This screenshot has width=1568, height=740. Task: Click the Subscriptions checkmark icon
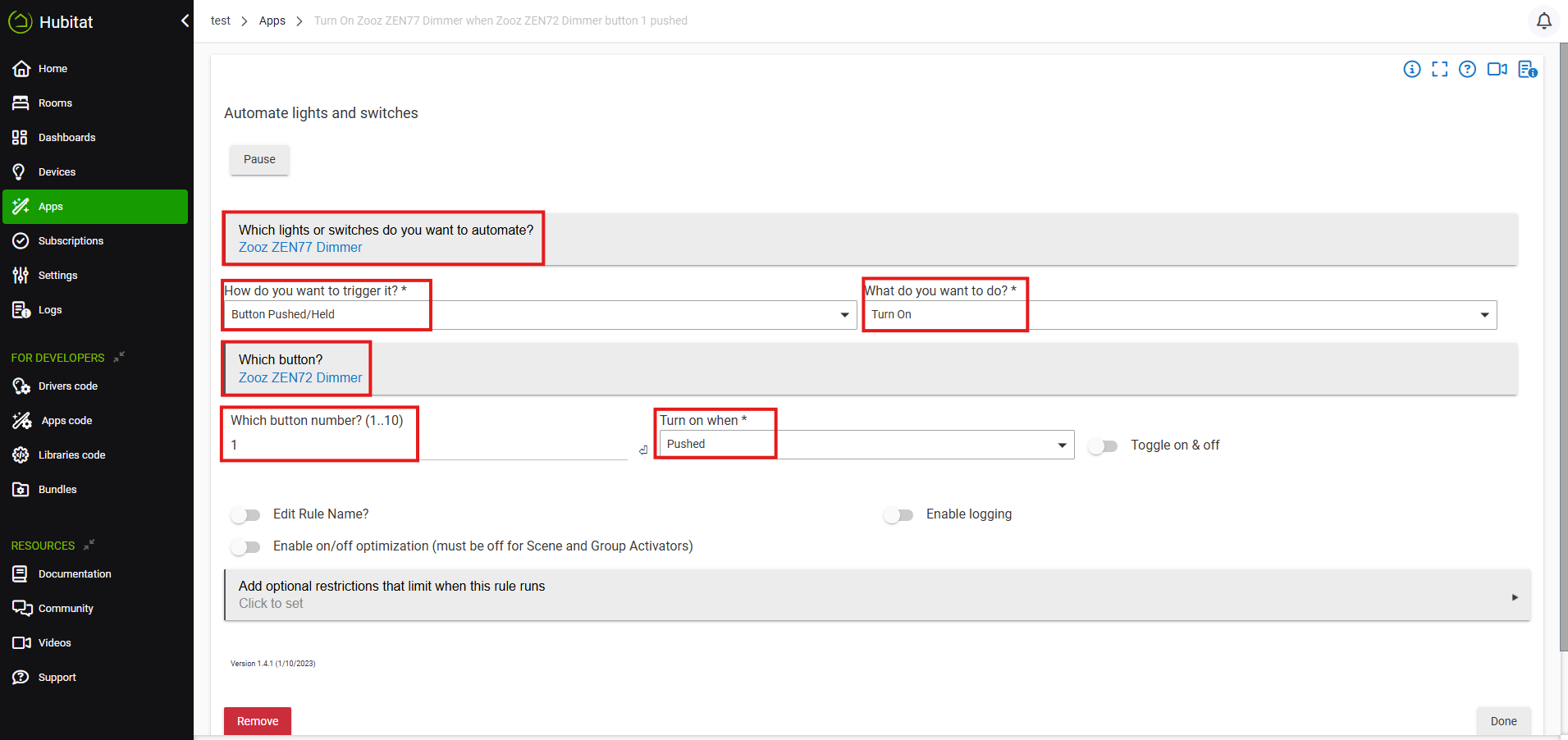(21, 241)
